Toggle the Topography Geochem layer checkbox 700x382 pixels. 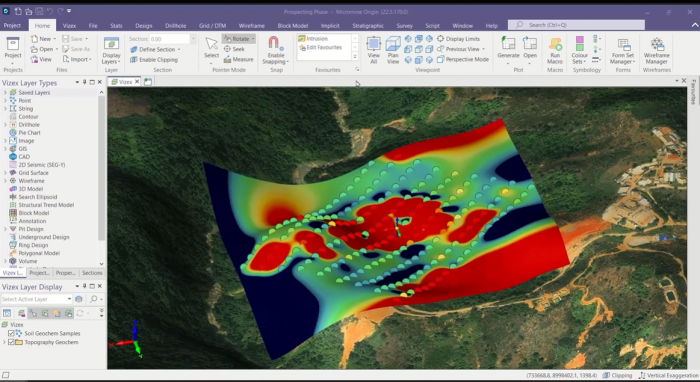click(11, 342)
